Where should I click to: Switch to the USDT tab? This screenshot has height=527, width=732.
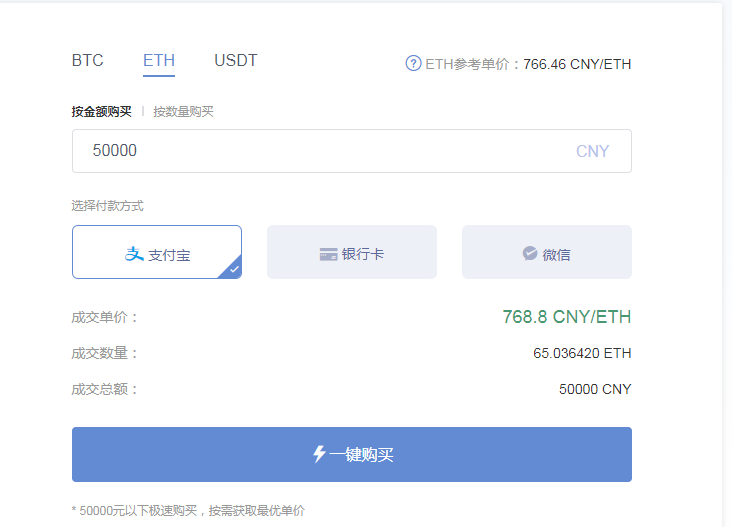[x=236, y=60]
